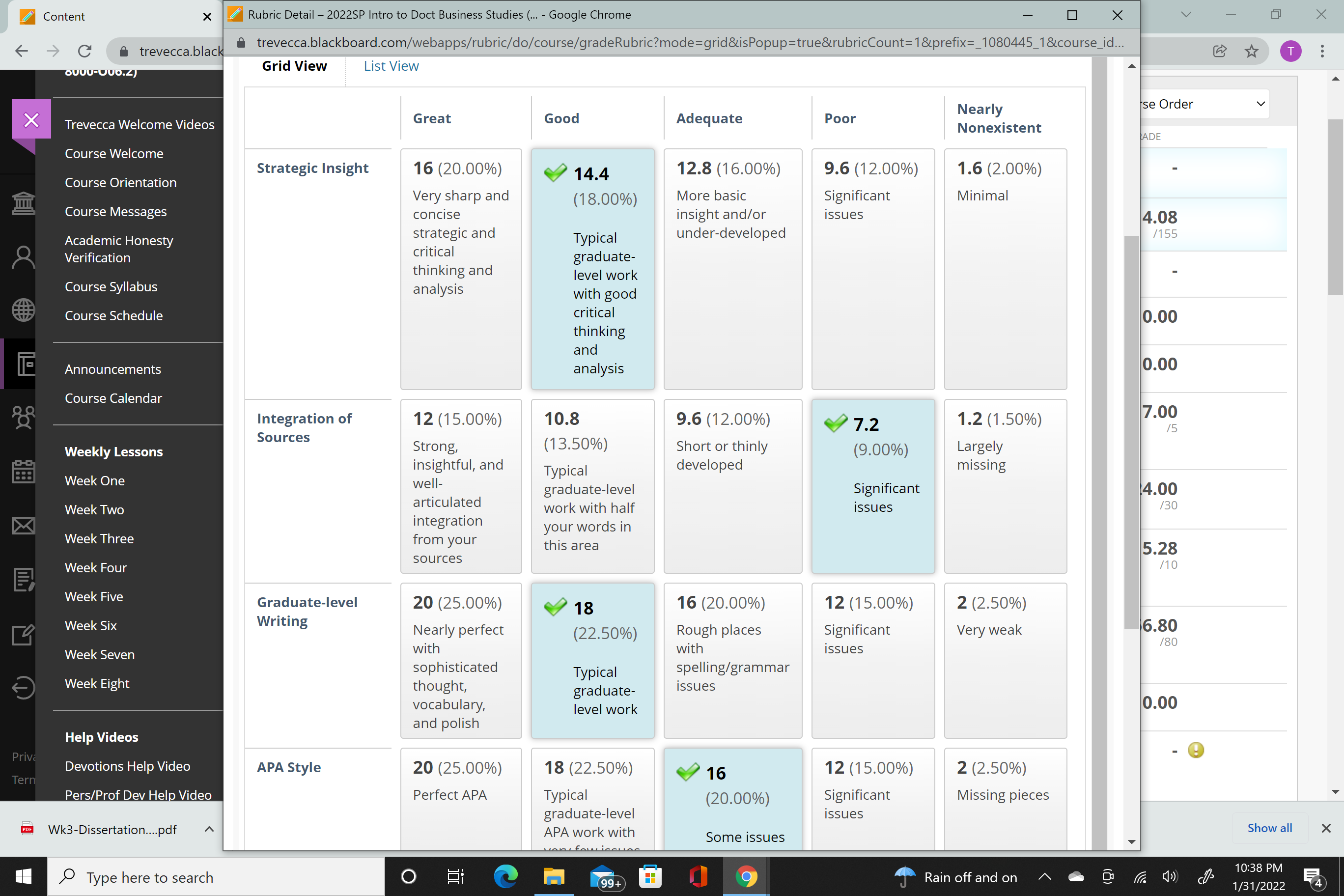Open Course Calendar in the course menu
Screen dimensions: 1344x896
[113, 398]
